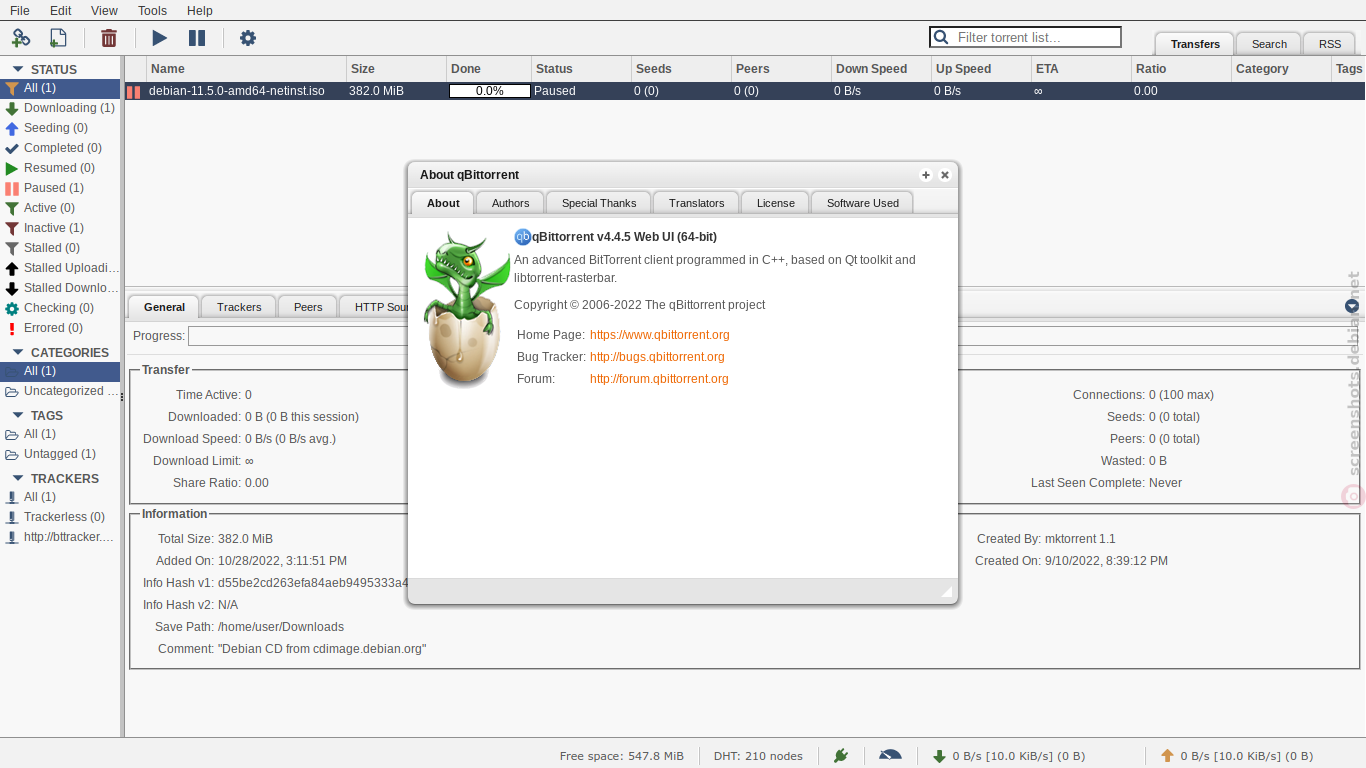Sort torrents by Ratio column
This screenshot has height=768, width=1366.
click(1181, 69)
